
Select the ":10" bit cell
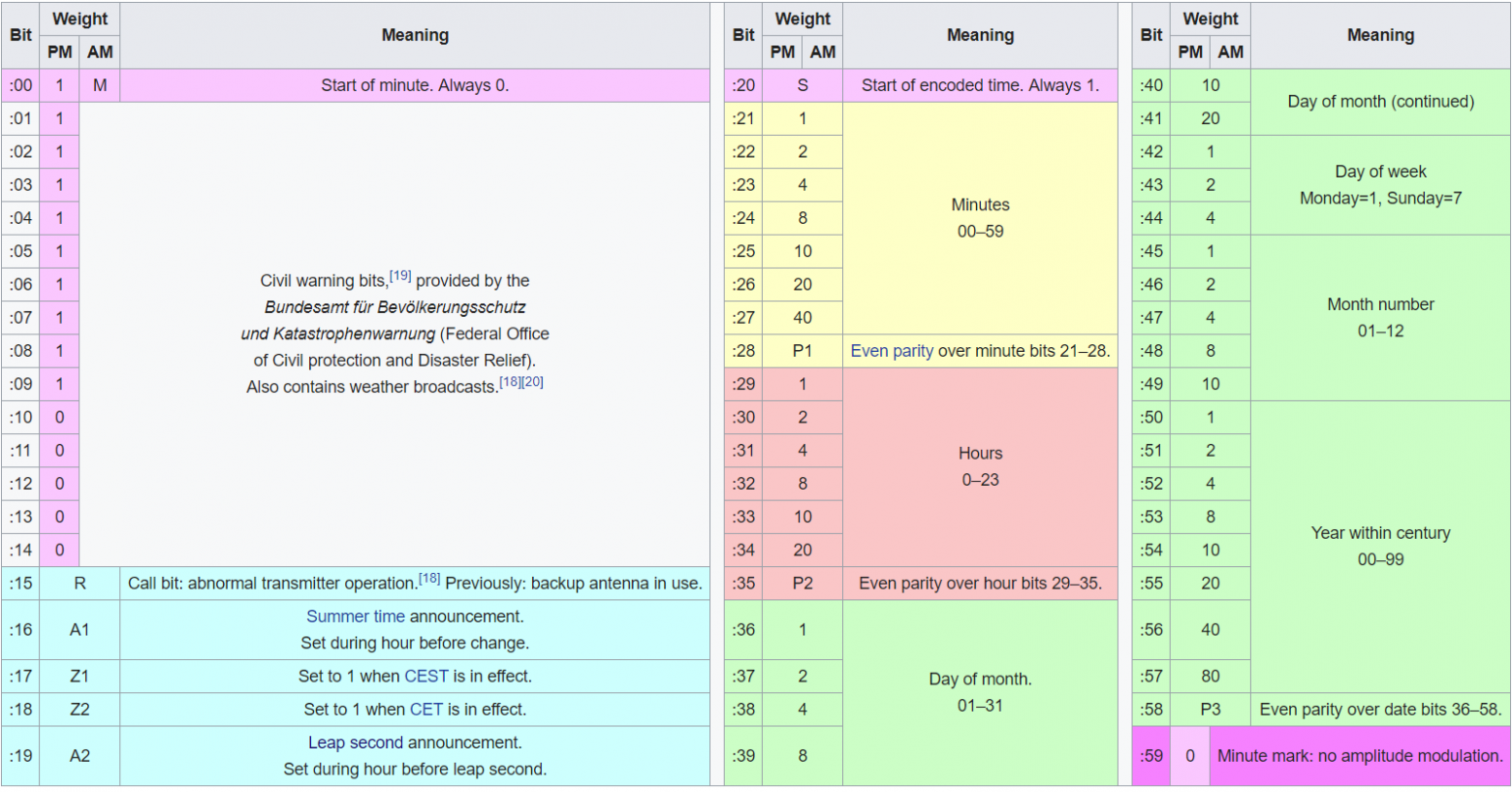pyautogui.click(x=21, y=418)
